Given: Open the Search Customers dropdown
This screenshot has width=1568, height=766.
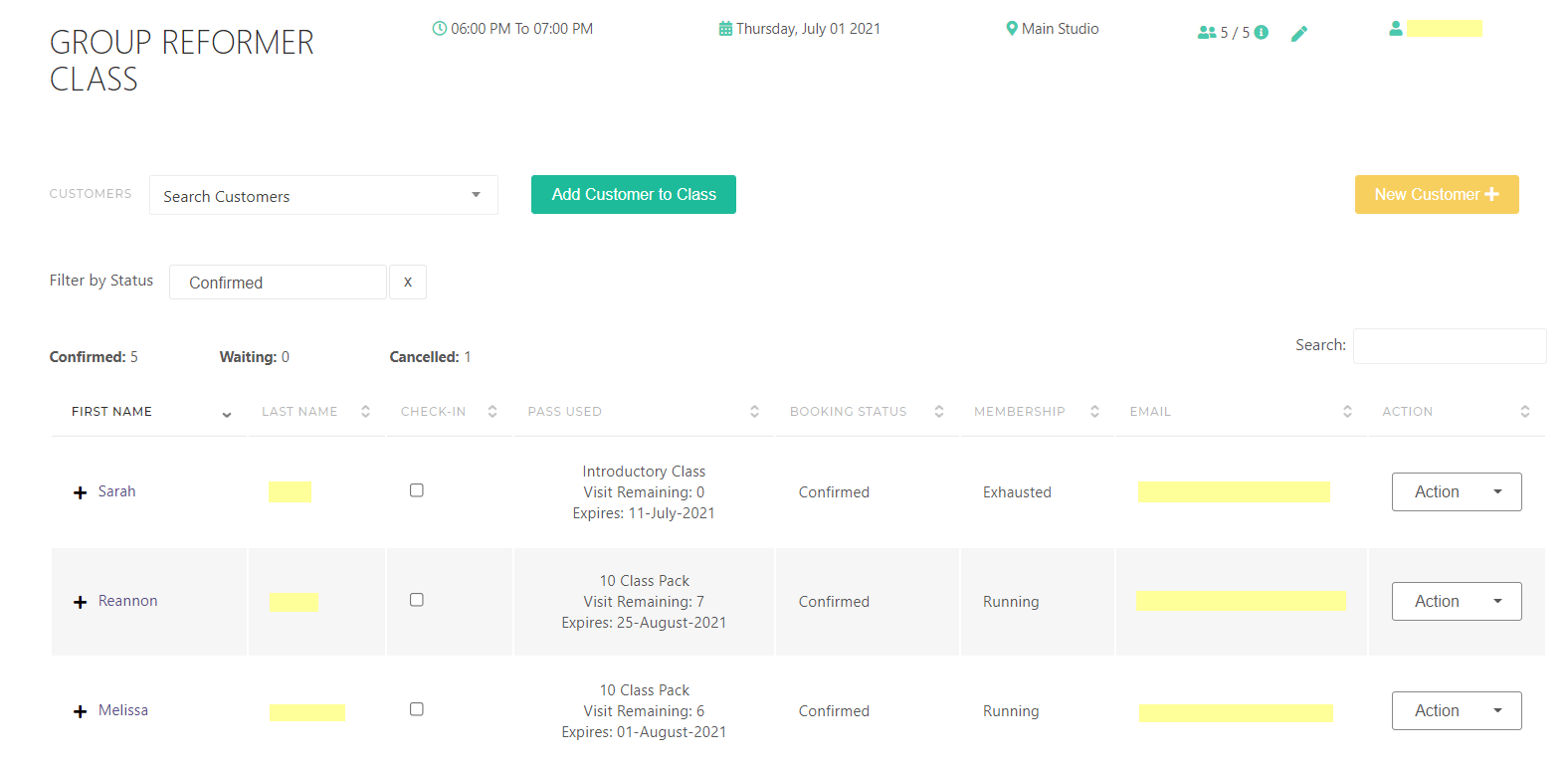Looking at the screenshot, I should pyautogui.click(x=323, y=196).
